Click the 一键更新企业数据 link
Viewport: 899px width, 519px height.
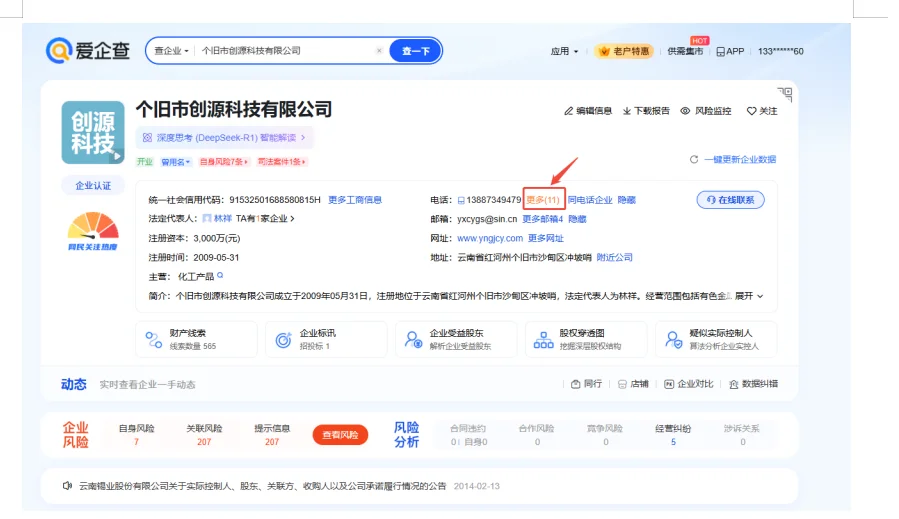click(x=740, y=159)
